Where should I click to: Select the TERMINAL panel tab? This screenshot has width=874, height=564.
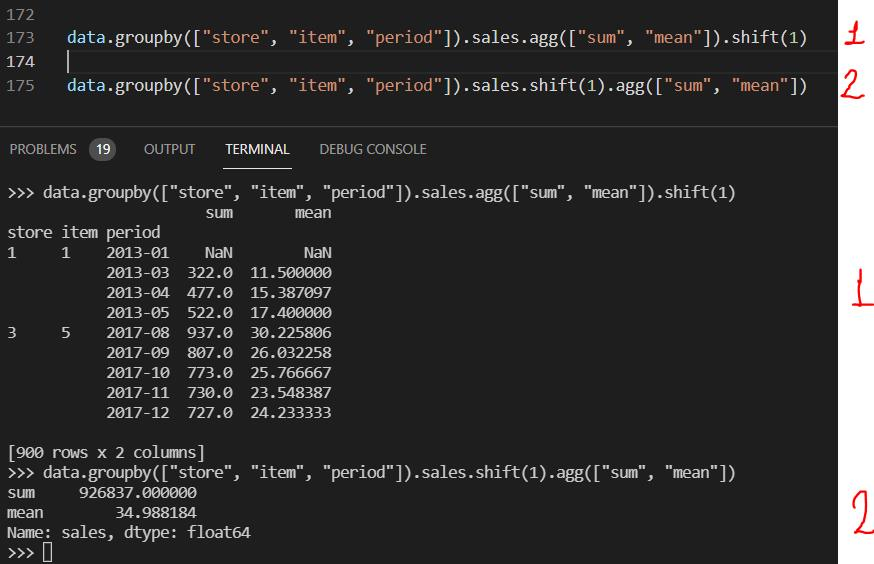(257, 149)
